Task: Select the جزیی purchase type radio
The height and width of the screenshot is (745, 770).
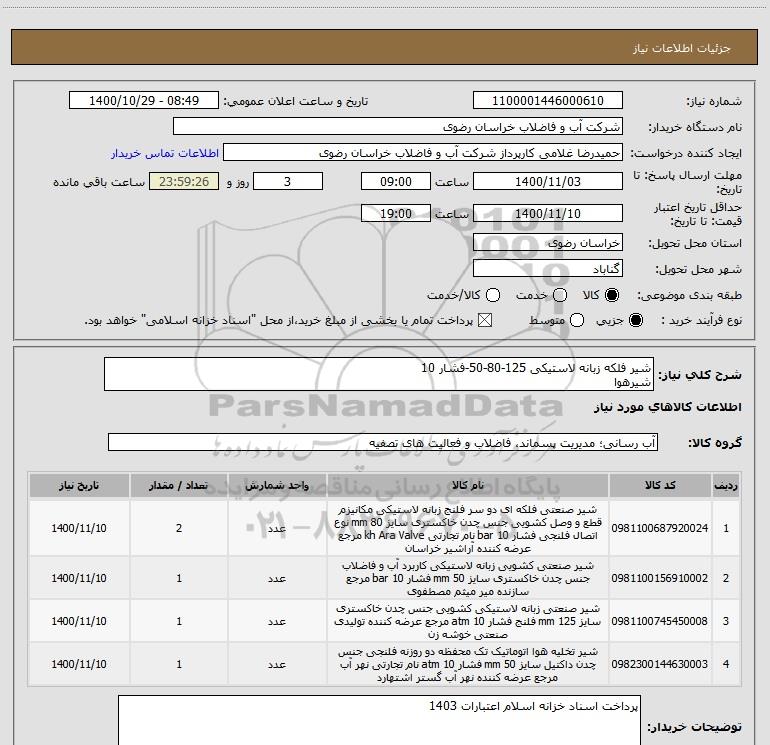Action: tap(635, 321)
